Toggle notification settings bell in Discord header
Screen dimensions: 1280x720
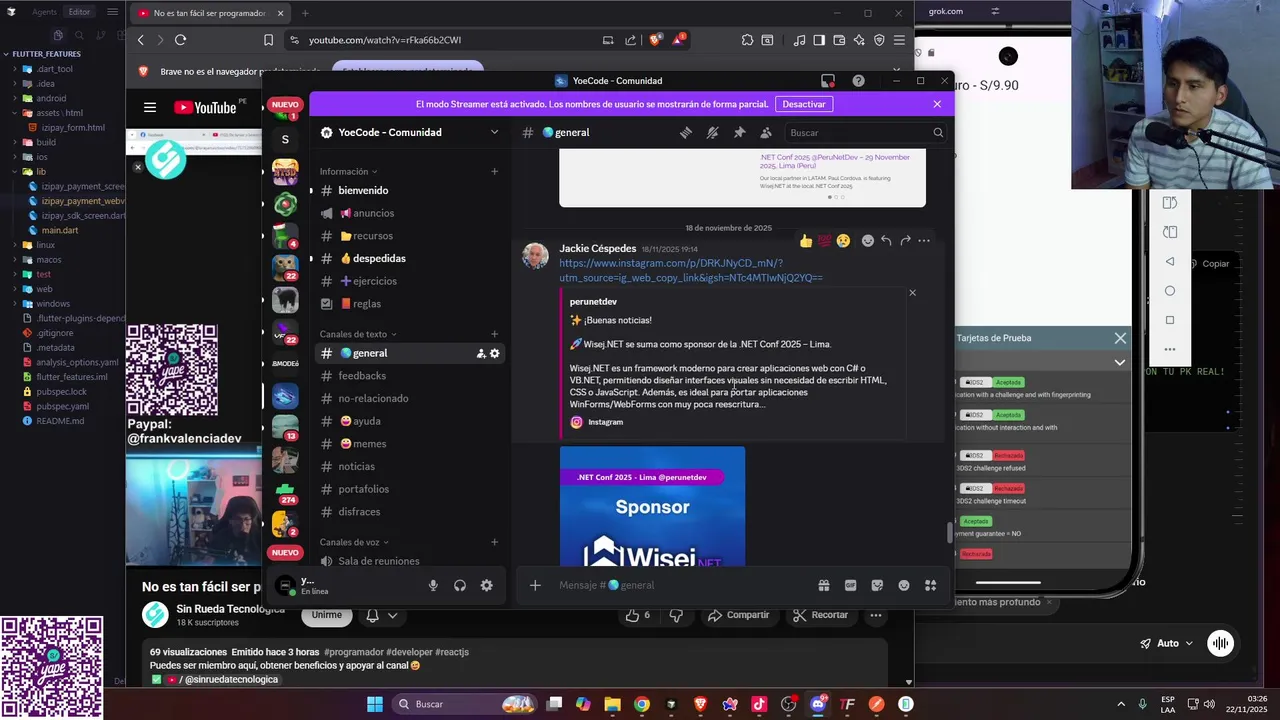(x=712, y=132)
